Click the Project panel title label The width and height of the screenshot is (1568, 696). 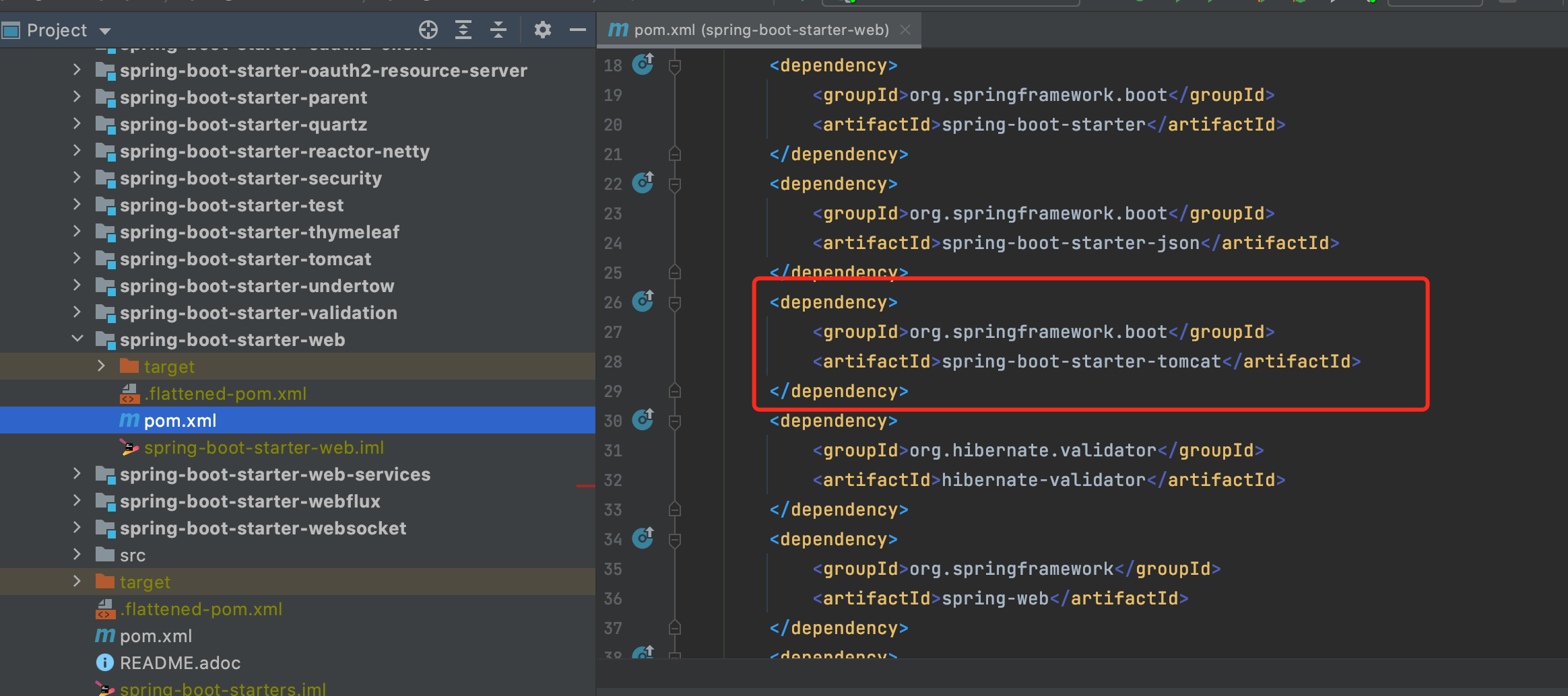pos(57,30)
